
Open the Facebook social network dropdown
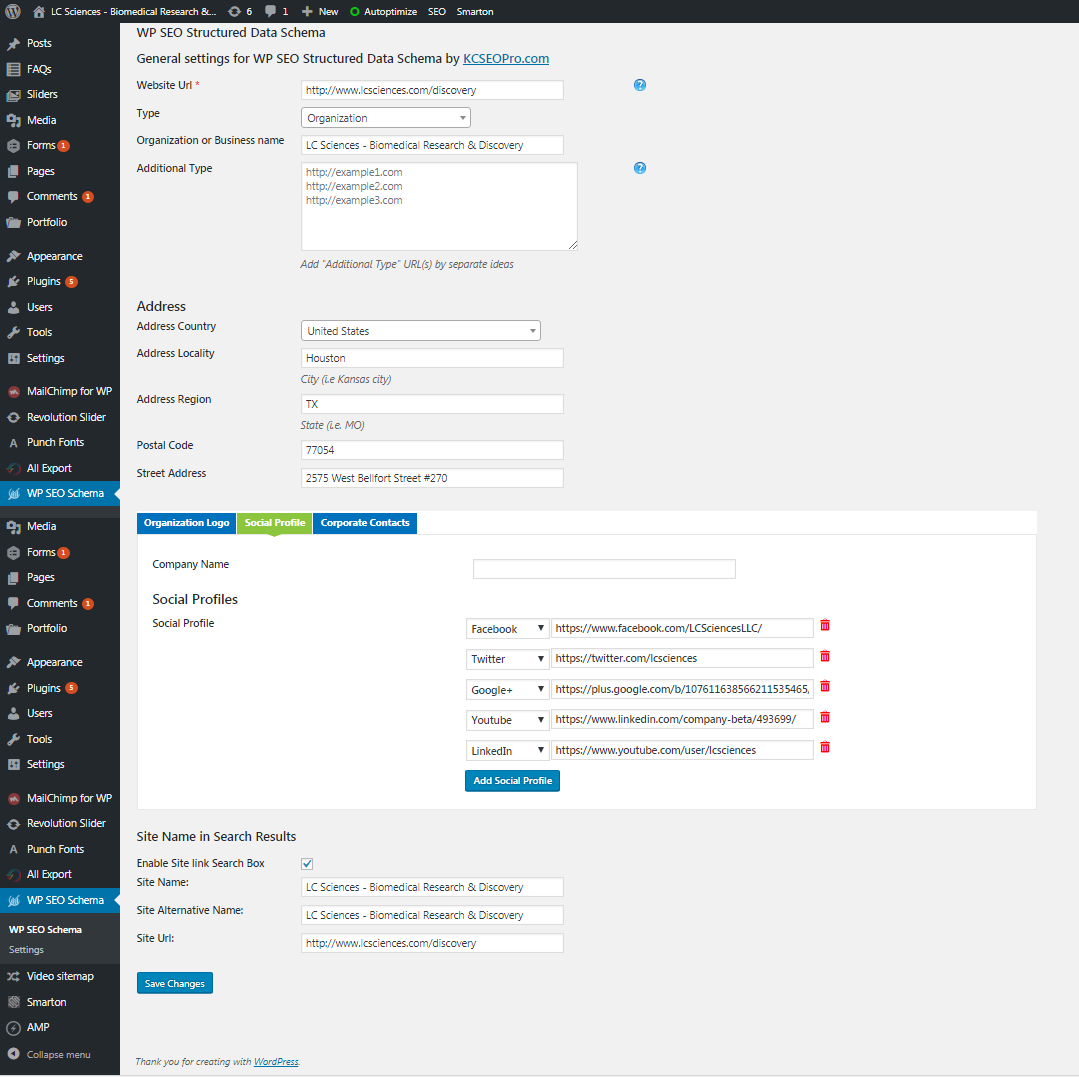click(507, 629)
